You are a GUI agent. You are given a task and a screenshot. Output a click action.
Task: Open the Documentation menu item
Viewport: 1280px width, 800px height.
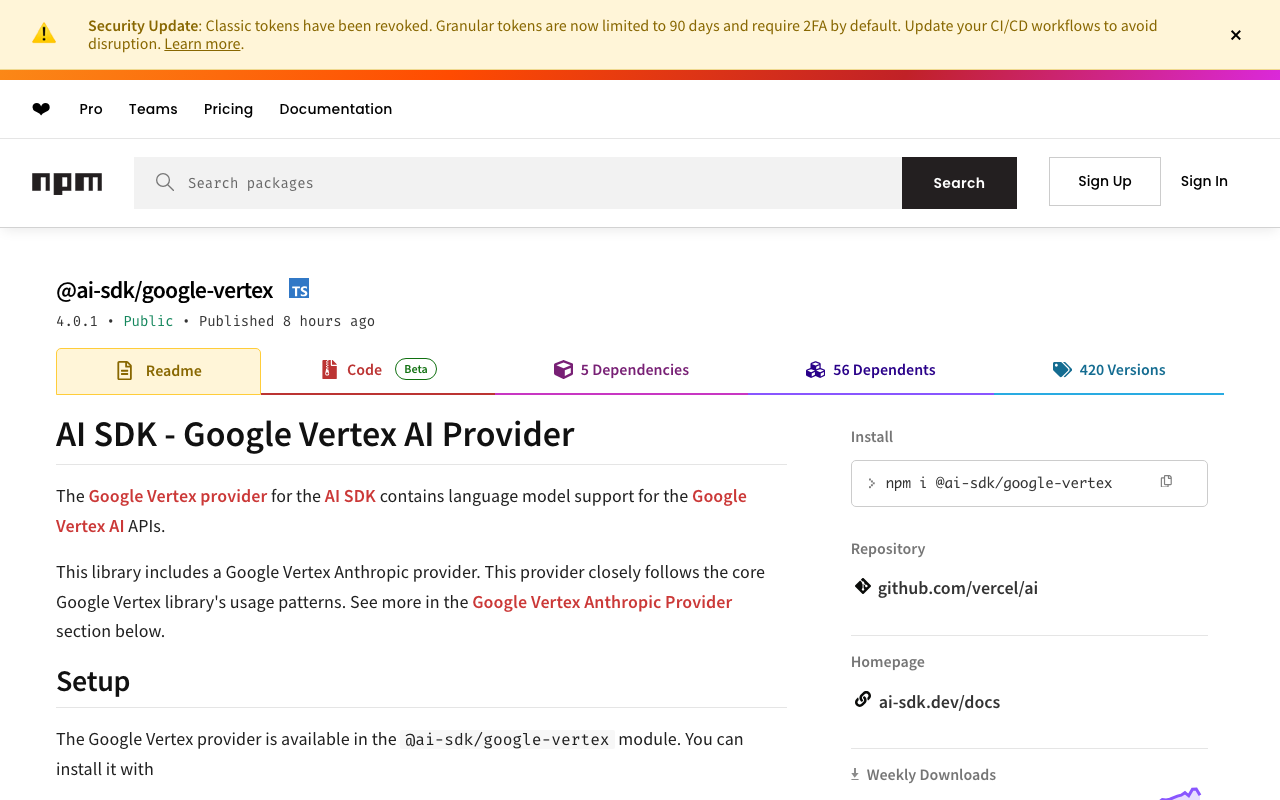coord(336,109)
